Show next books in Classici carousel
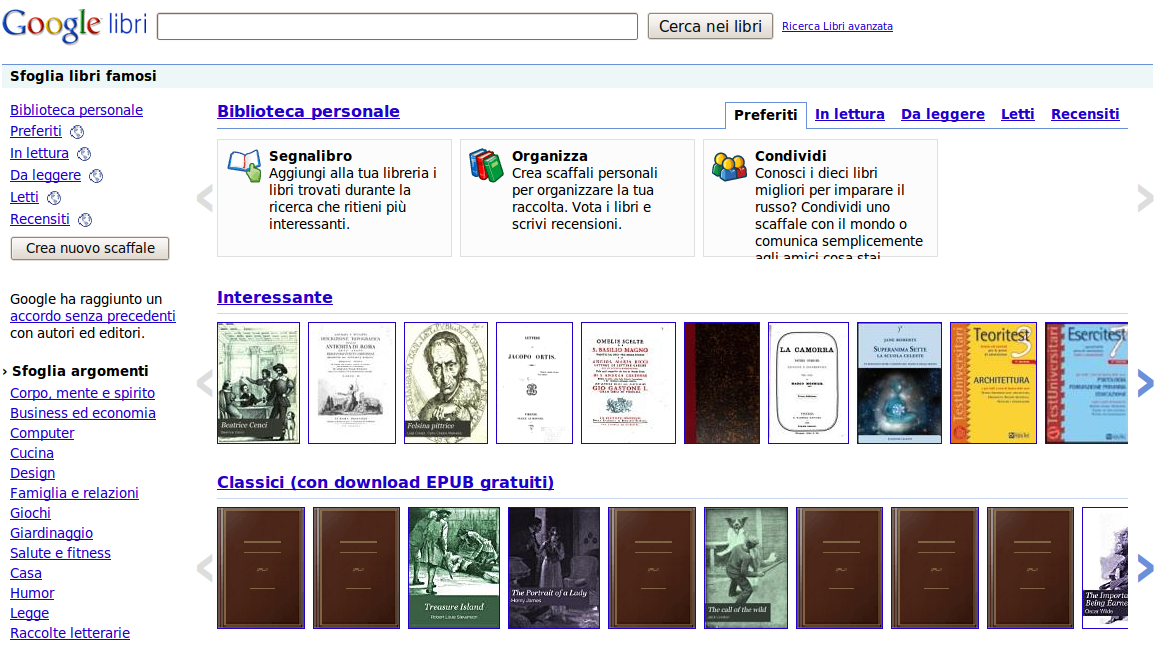The image size is (1157, 645). [1144, 568]
